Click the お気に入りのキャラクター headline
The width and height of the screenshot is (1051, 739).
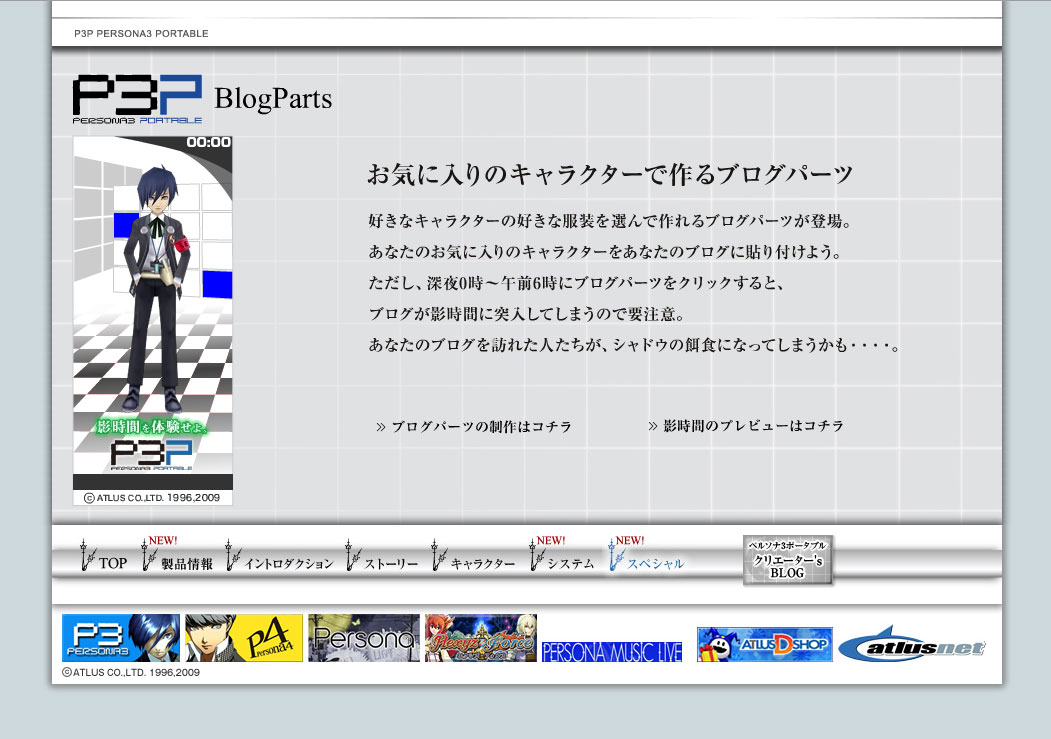(610, 174)
